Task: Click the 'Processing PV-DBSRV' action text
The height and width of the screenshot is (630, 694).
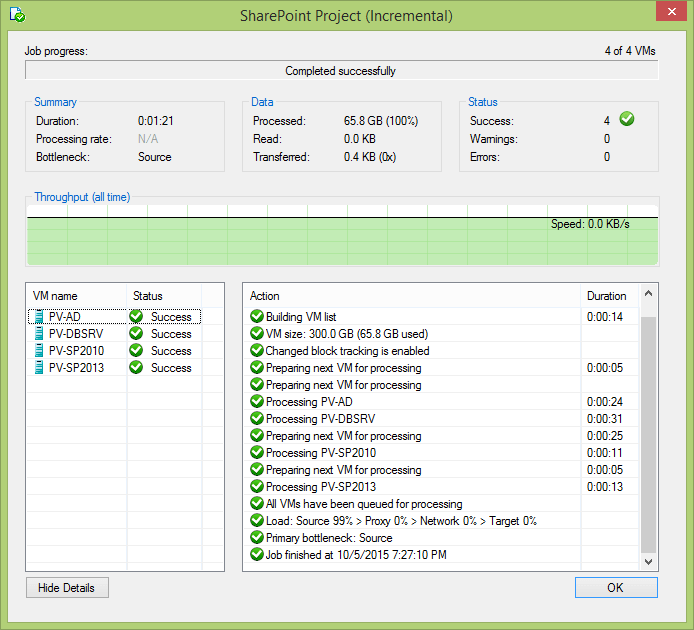Action: tap(320, 419)
